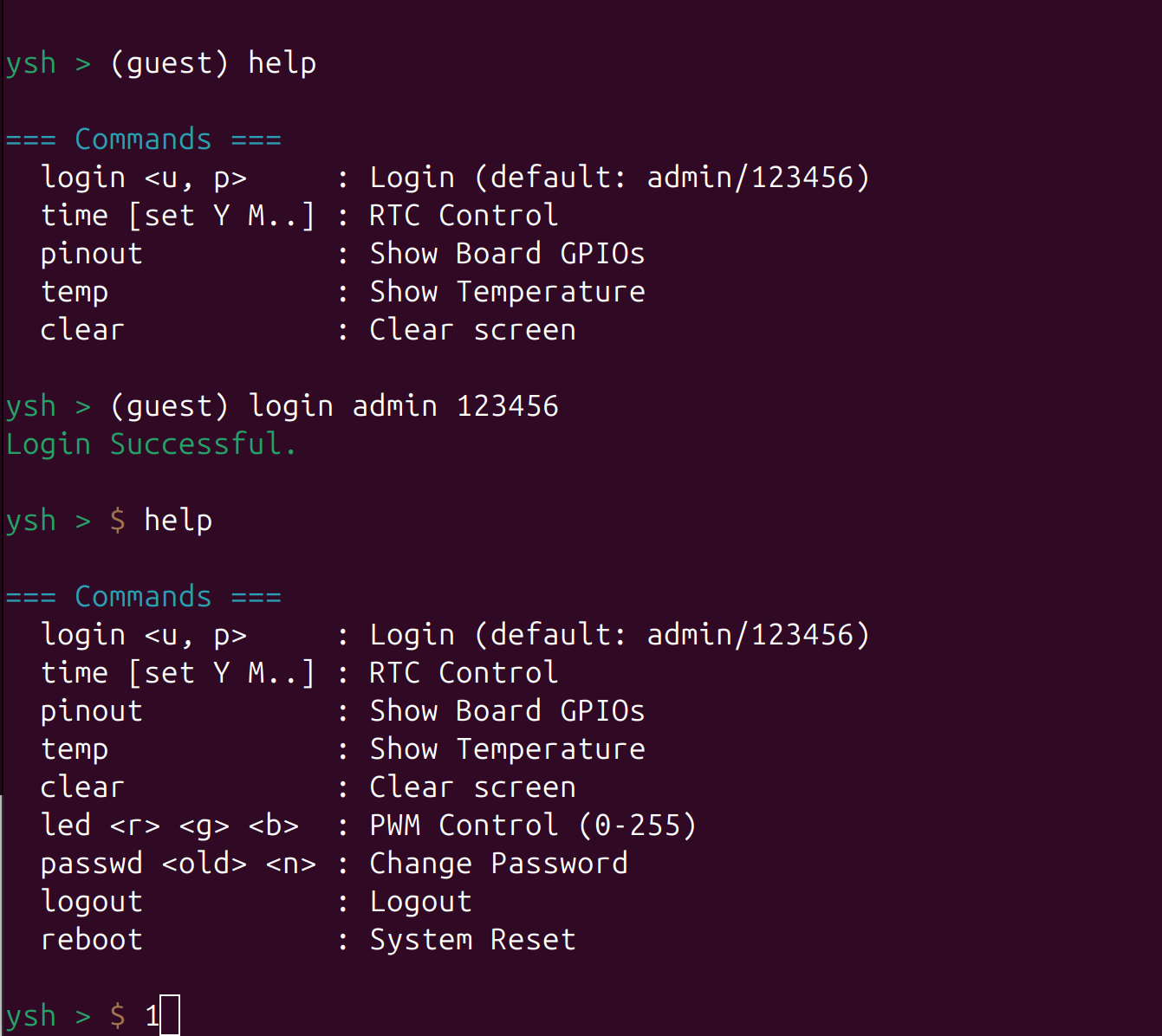The width and height of the screenshot is (1162, 1036).
Task: Click "ysh" on the bottom prompt line
Action: pyautogui.click(x=30, y=1015)
